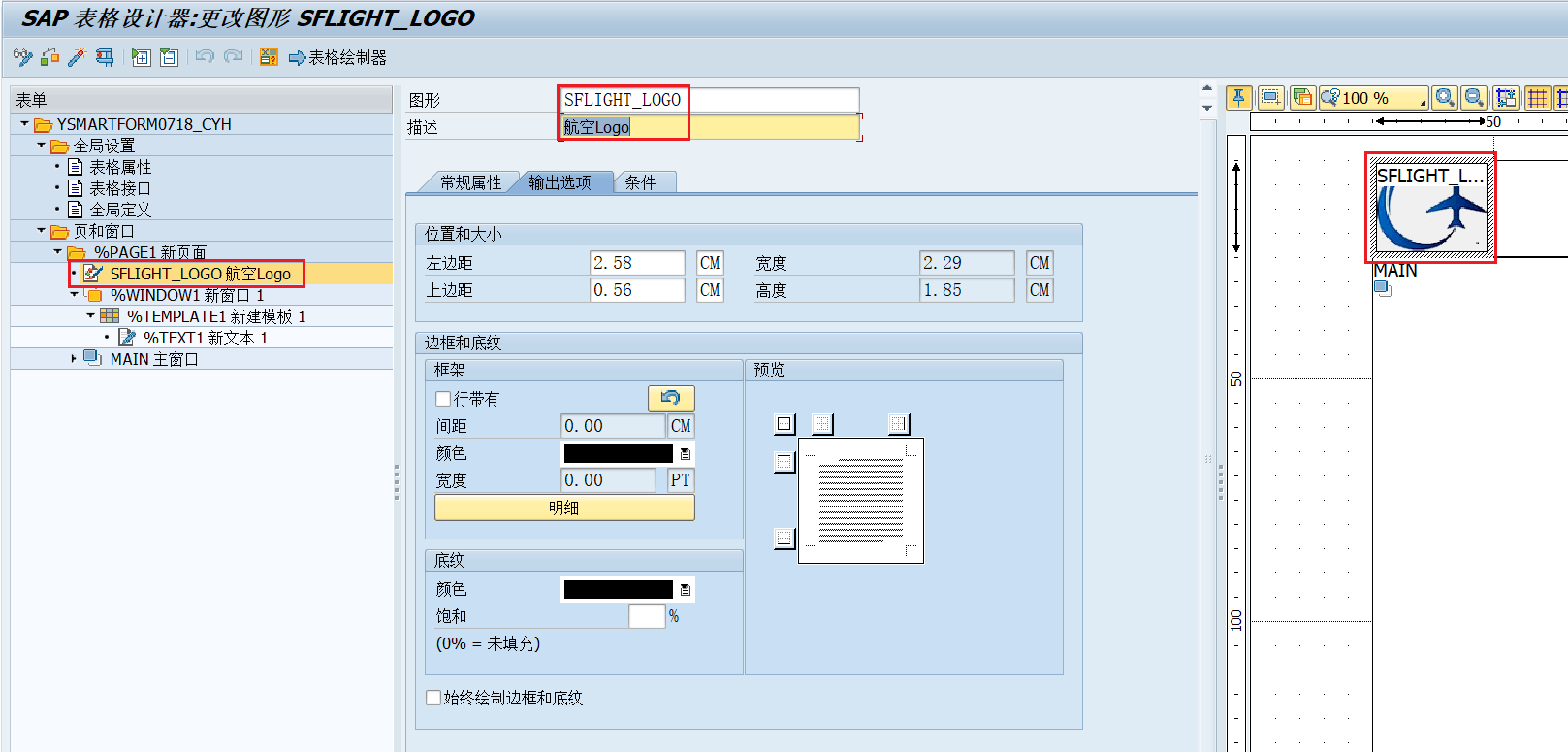The height and width of the screenshot is (752, 1568).
Task: Click the overlapping windows icon in layout toolbar
Action: pyautogui.click(x=1302, y=97)
